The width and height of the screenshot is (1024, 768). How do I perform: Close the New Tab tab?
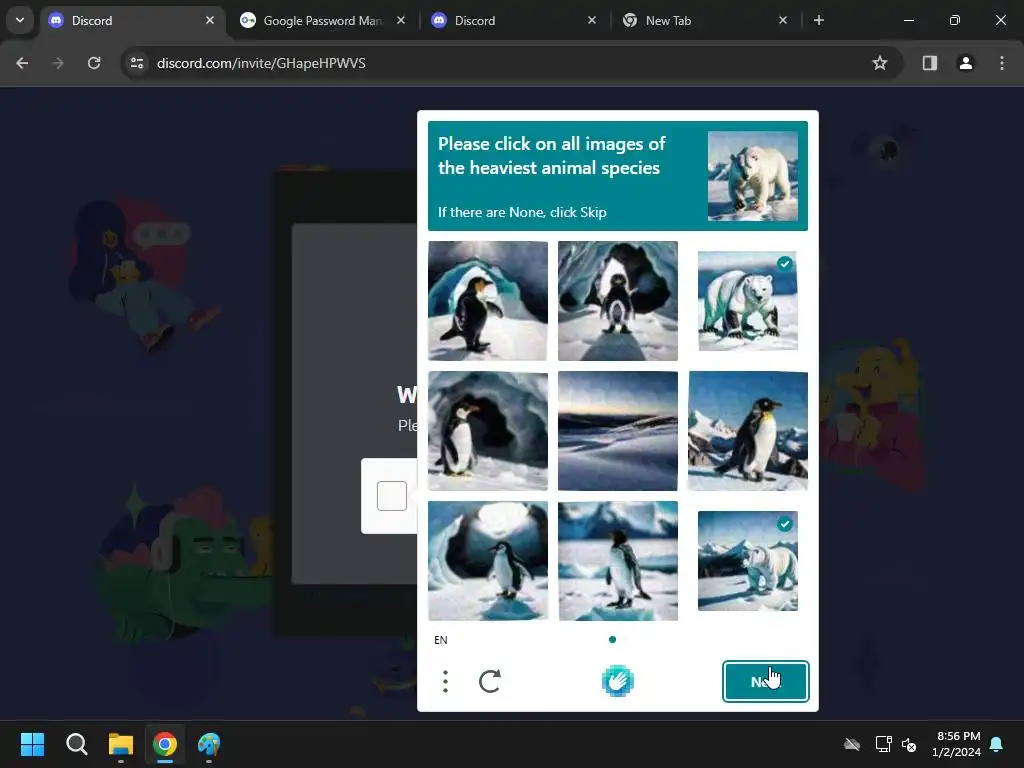[783, 20]
